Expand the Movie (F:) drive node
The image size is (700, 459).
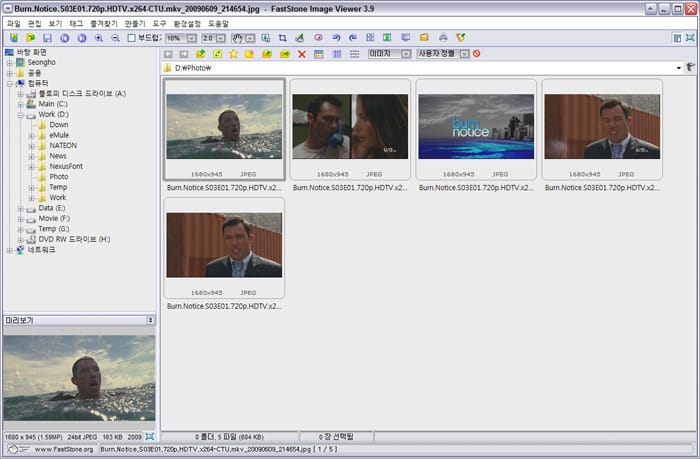20,219
